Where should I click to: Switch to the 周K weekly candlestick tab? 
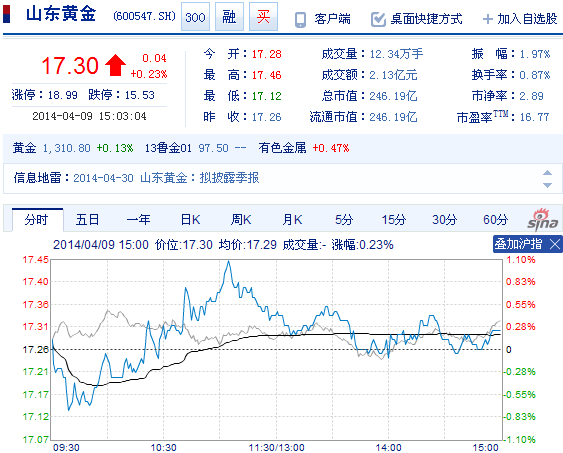coord(241,220)
